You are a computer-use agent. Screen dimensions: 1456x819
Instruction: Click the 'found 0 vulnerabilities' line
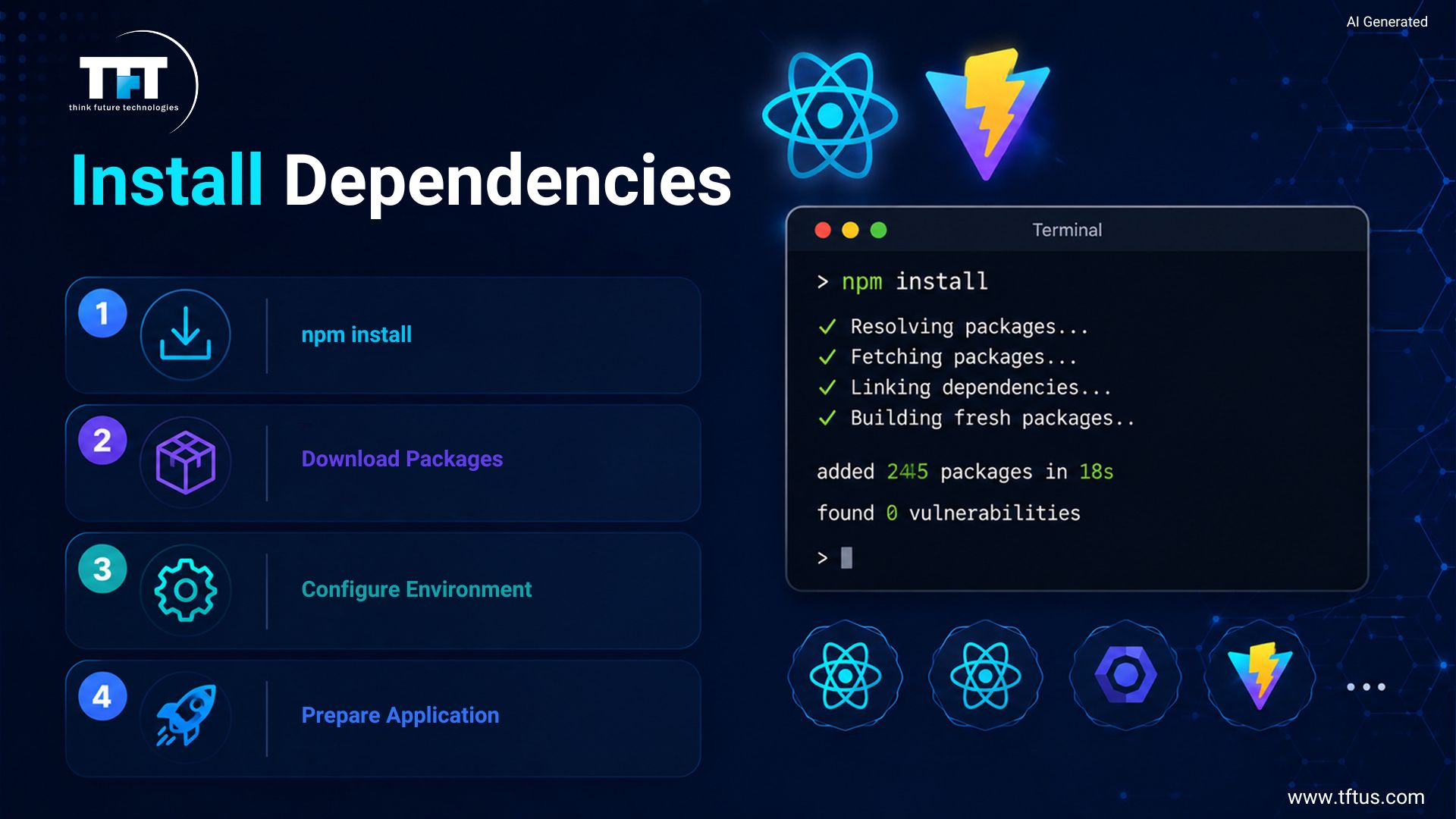948,513
